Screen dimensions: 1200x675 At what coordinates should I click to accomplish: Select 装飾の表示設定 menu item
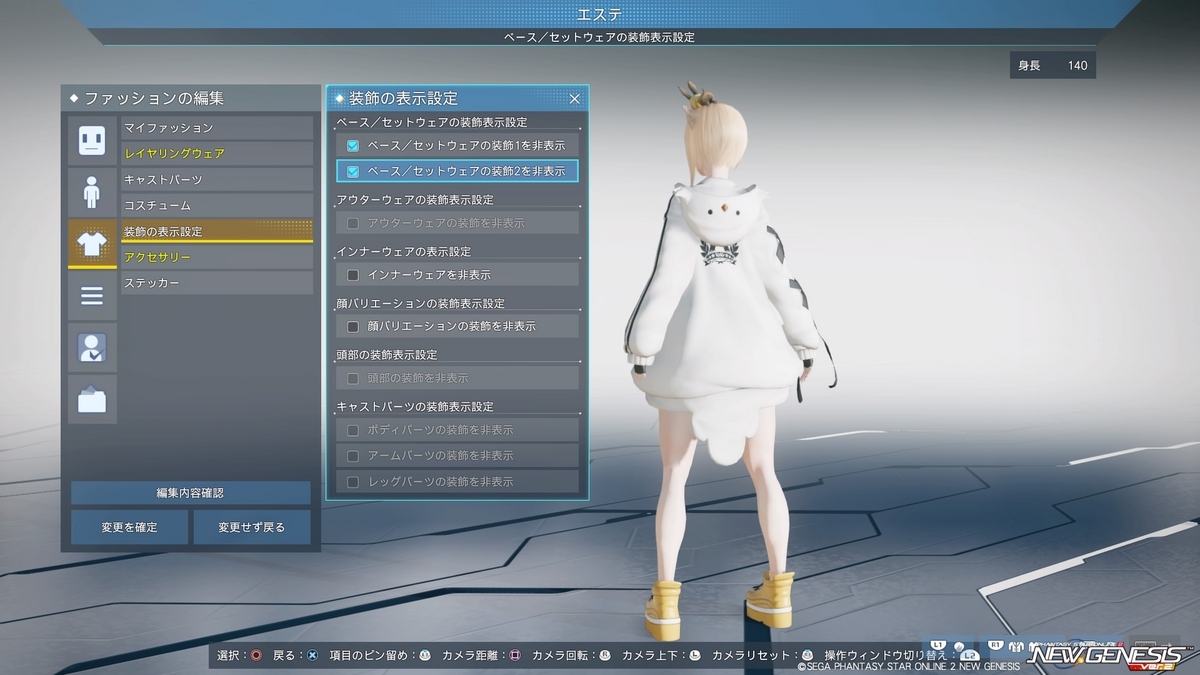(217, 232)
